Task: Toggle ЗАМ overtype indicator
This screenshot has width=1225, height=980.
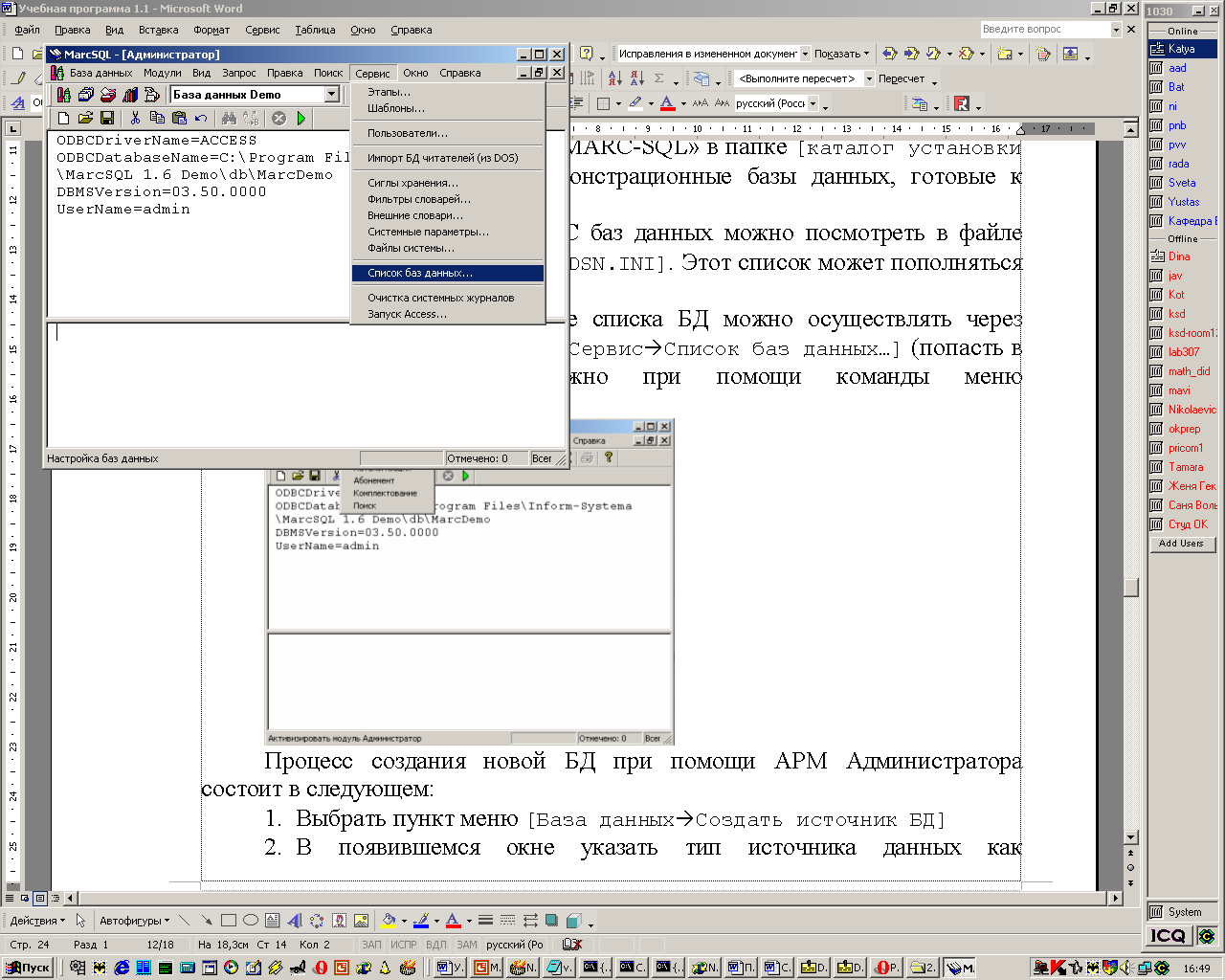Action: 467,945
